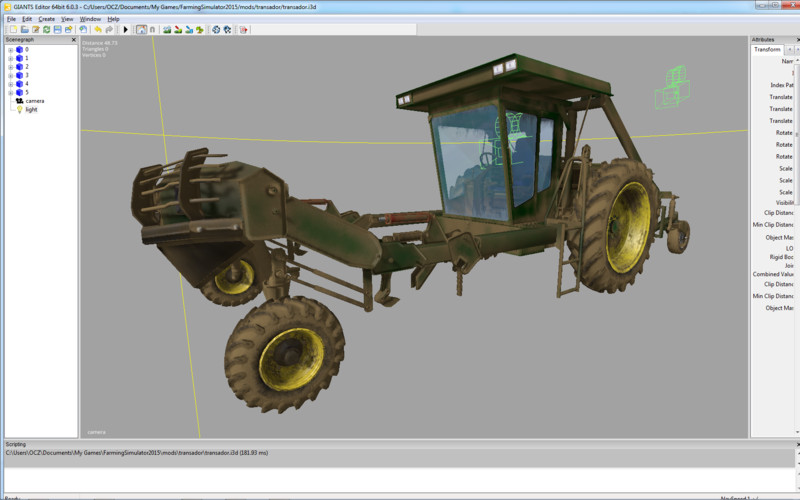
Task: Click the New scene toolbar icon
Action: 12,30
